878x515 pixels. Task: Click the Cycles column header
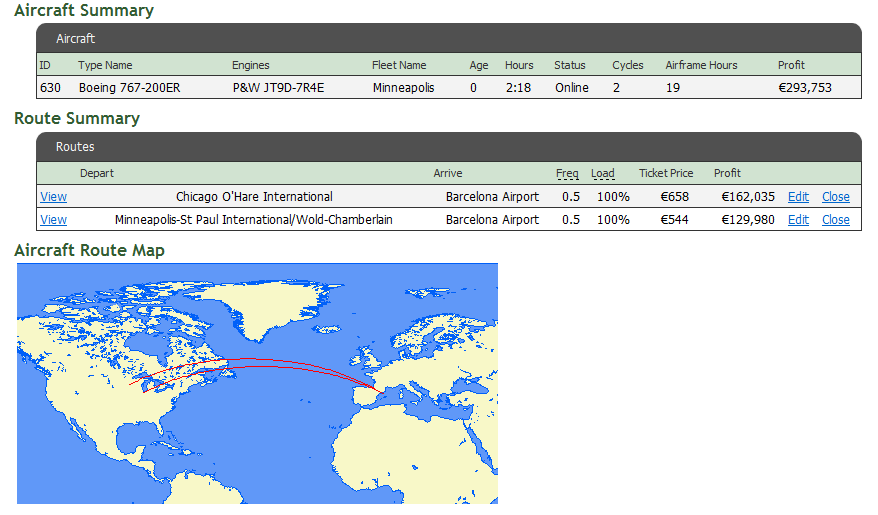click(628, 65)
